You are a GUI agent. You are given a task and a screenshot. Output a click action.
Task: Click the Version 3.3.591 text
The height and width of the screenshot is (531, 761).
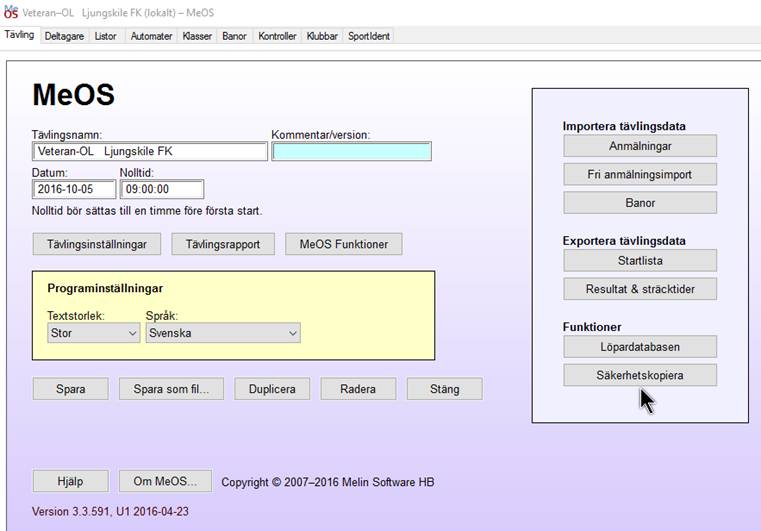[110, 512]
